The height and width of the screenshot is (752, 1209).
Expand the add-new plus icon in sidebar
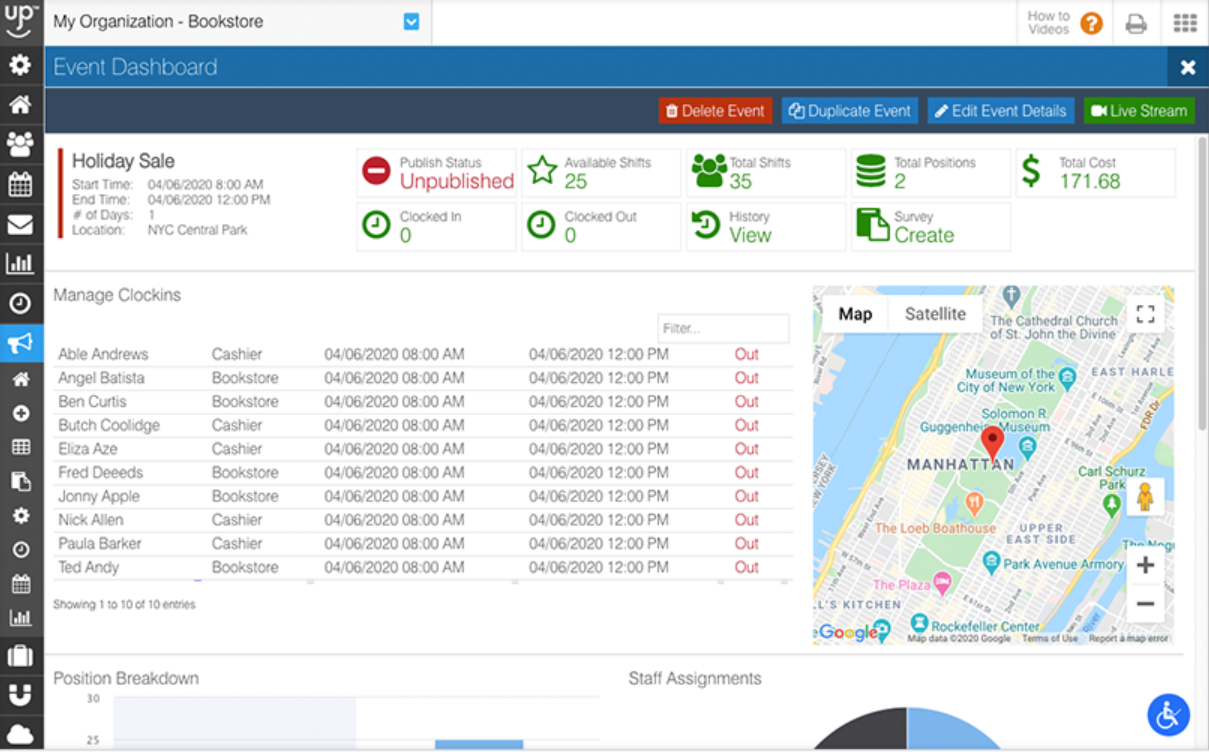(21, 413)
